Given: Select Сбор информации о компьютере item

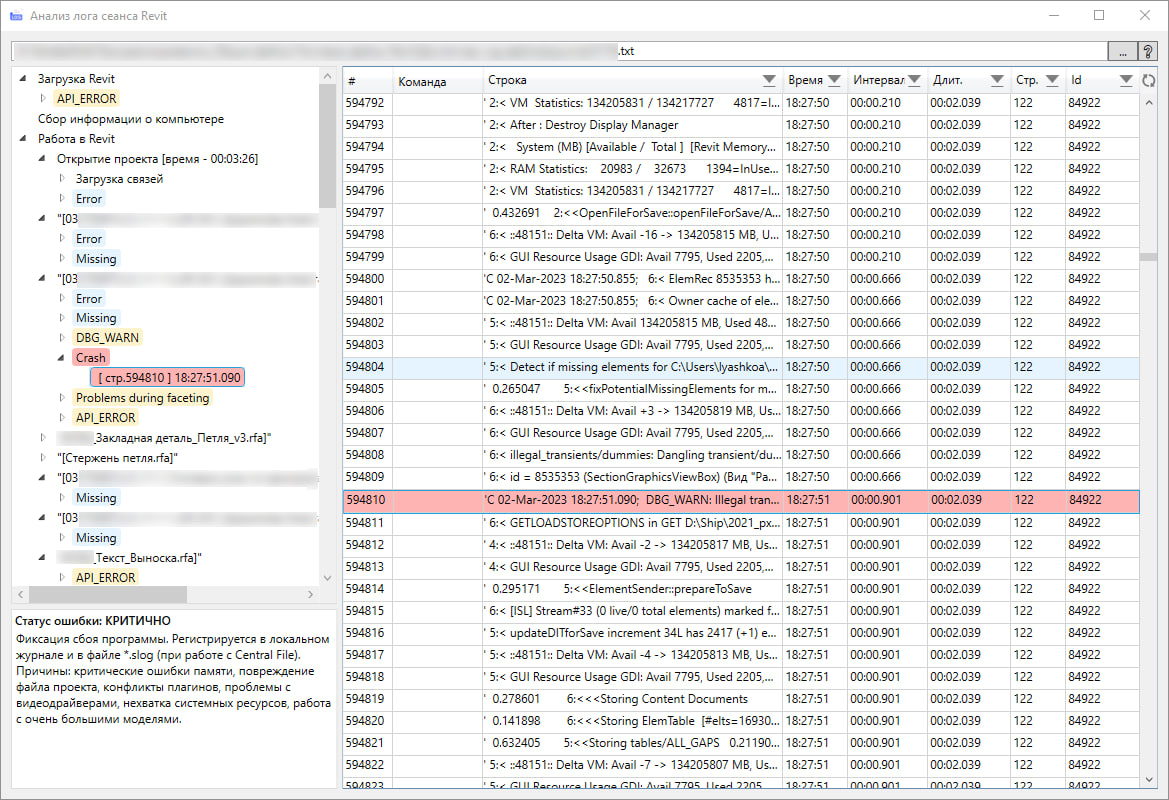Looking at the screenshot, I should click(130, 119).
